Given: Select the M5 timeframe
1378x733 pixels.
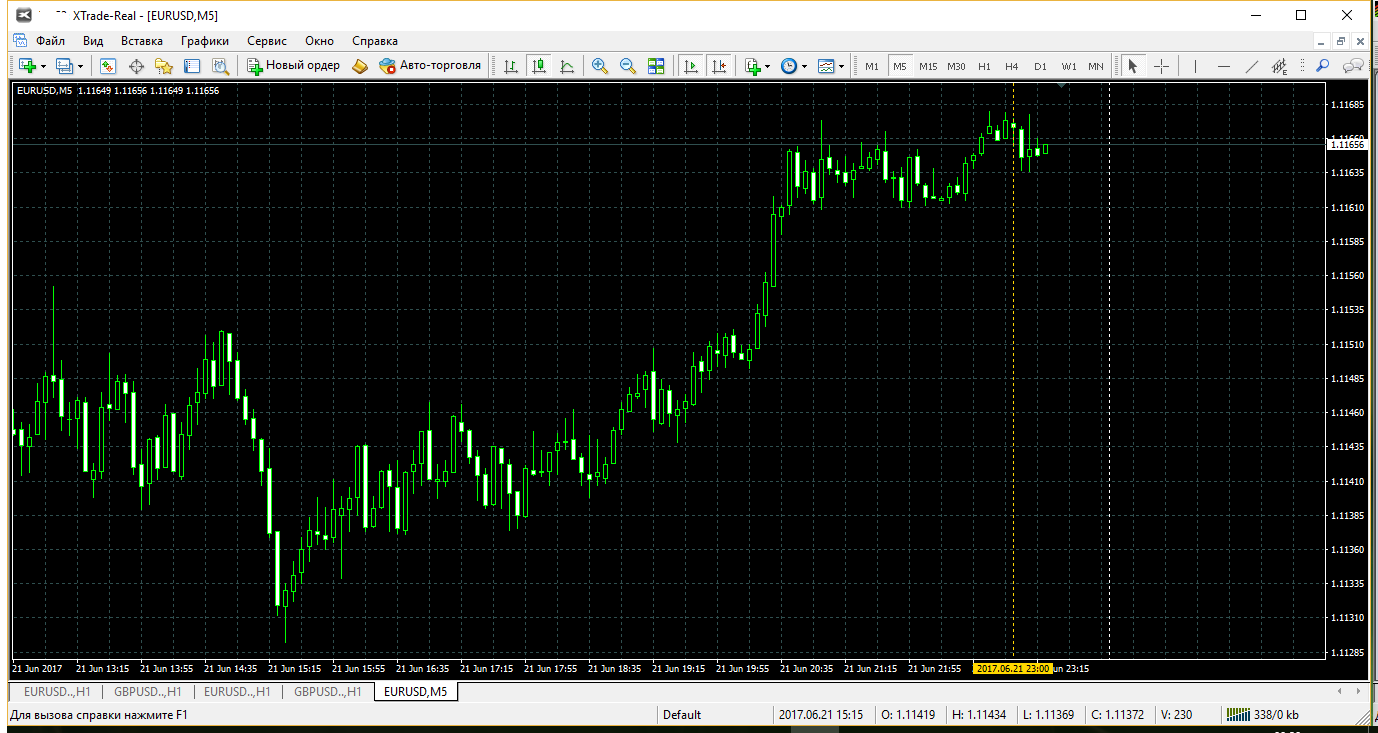Looking at the screenshot, I should 900,66.
